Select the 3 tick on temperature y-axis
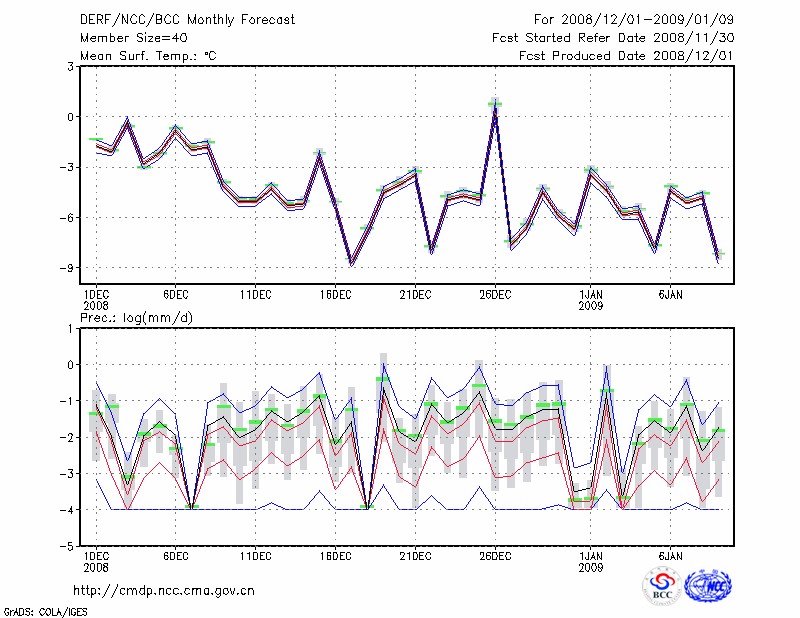This screenshot has height=618, width=800. point(71,66)
